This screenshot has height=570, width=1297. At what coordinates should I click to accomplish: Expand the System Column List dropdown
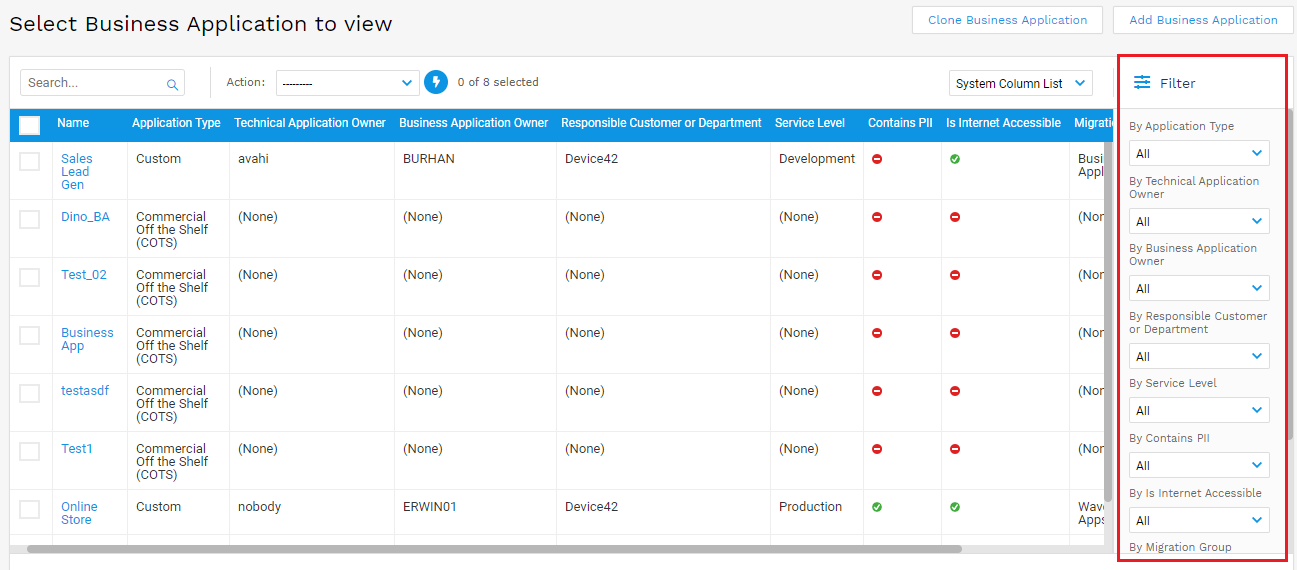point(1020,83)
